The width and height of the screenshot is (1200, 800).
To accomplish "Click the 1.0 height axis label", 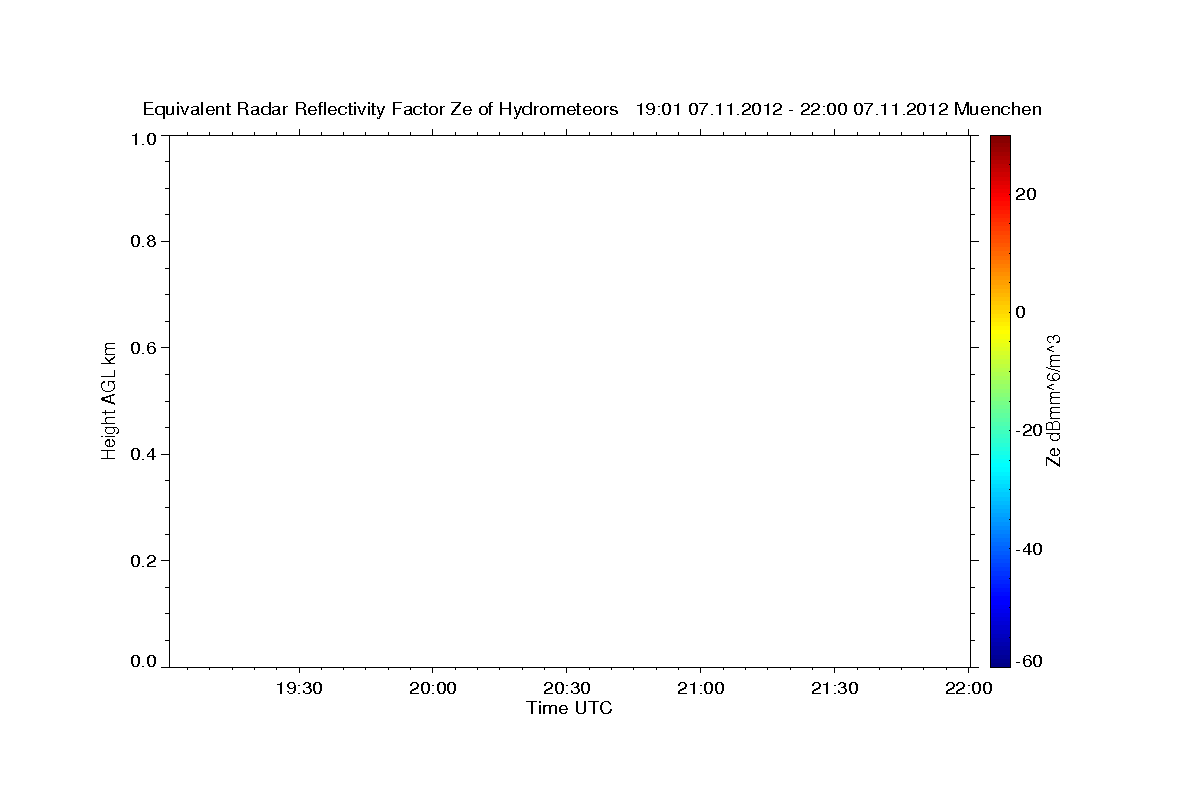I will tap(145, 138).
